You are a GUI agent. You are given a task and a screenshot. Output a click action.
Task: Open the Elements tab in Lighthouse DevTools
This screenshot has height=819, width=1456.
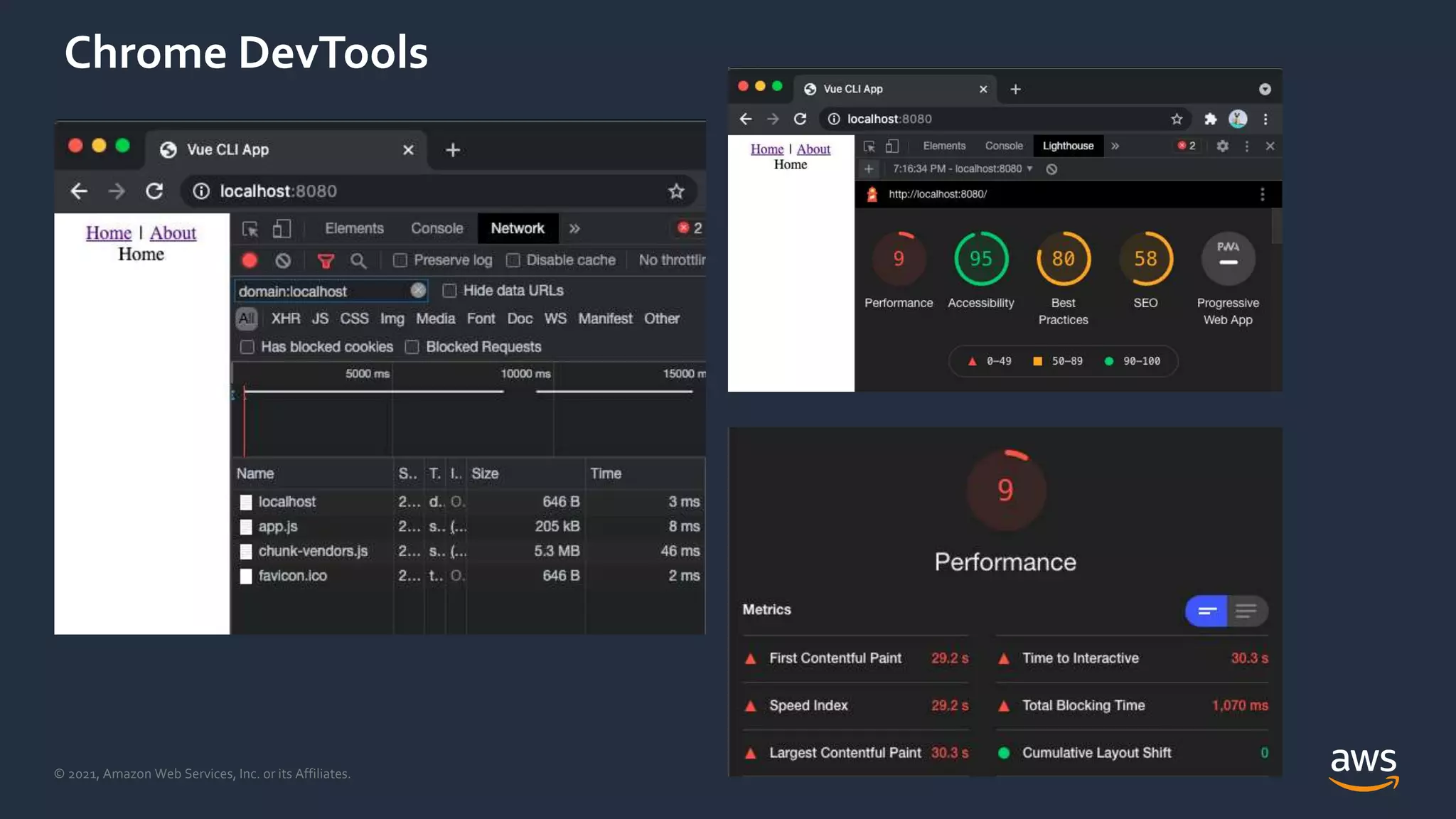[944, 146]
